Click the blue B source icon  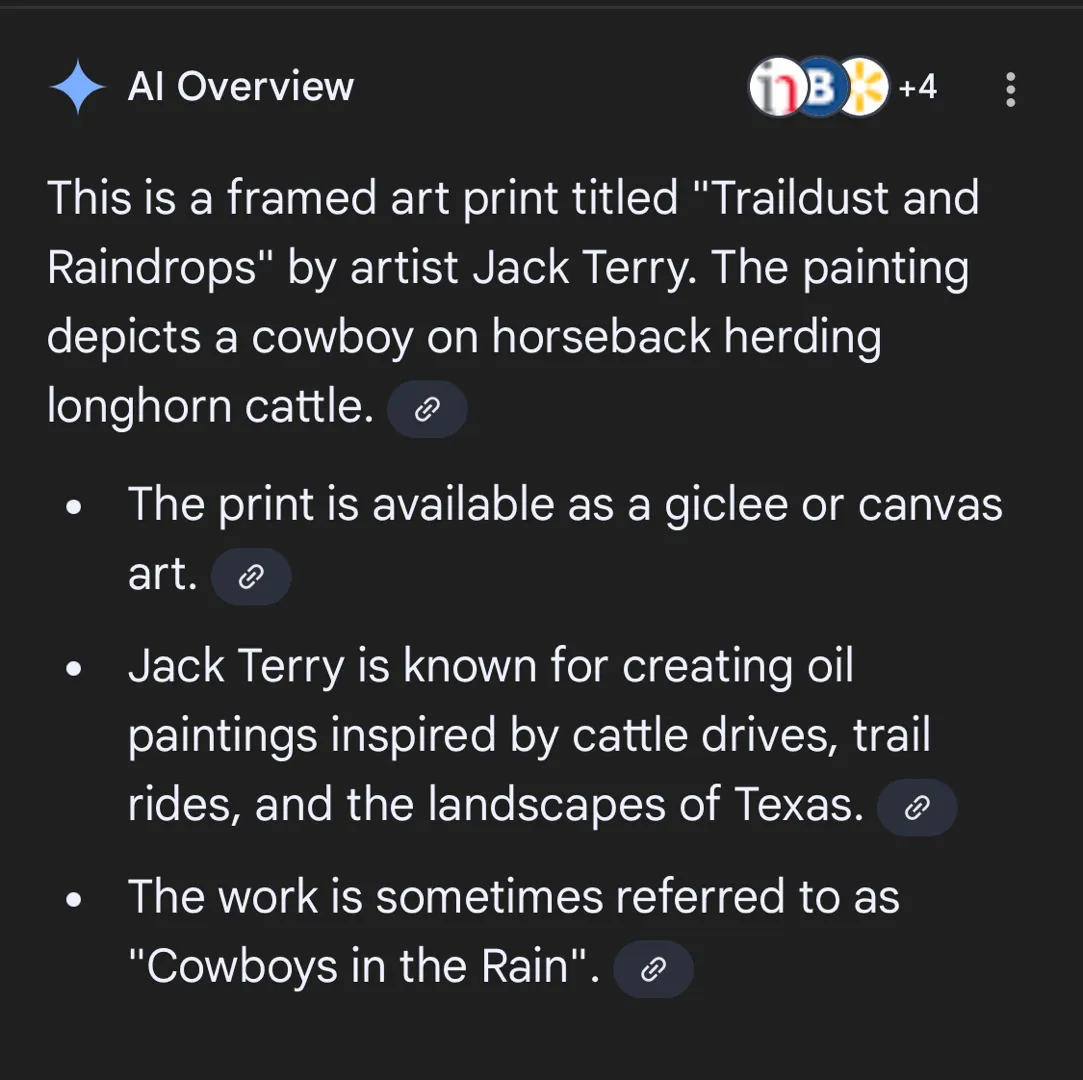(819, 88)
